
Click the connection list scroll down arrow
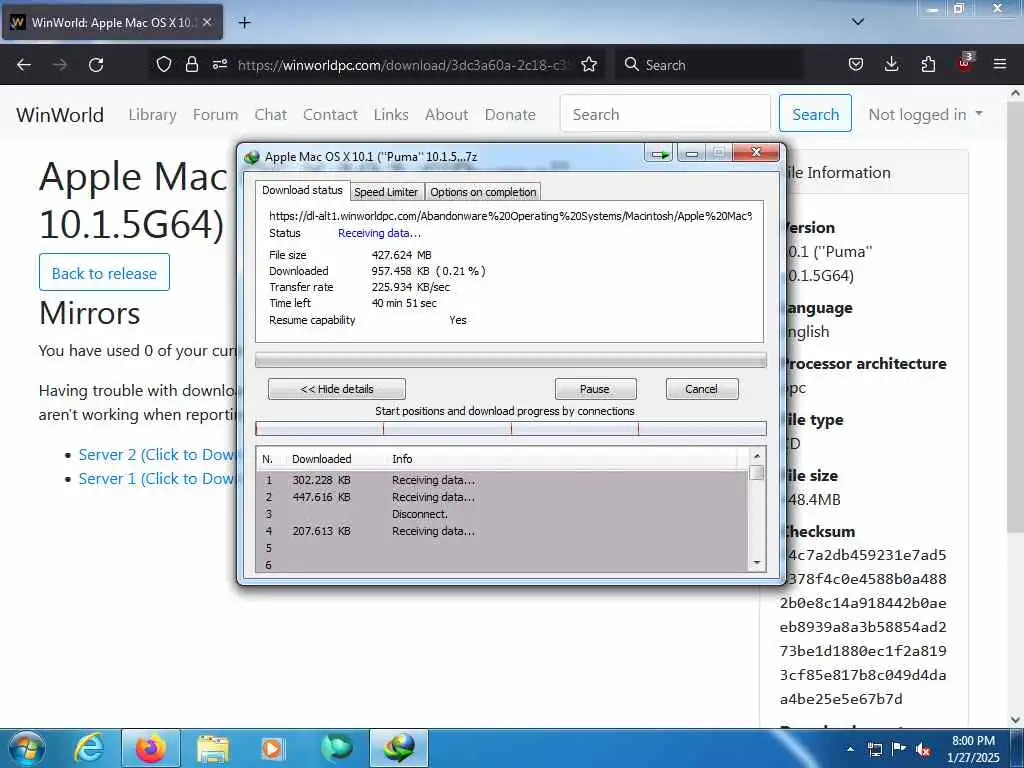[757, 562]
